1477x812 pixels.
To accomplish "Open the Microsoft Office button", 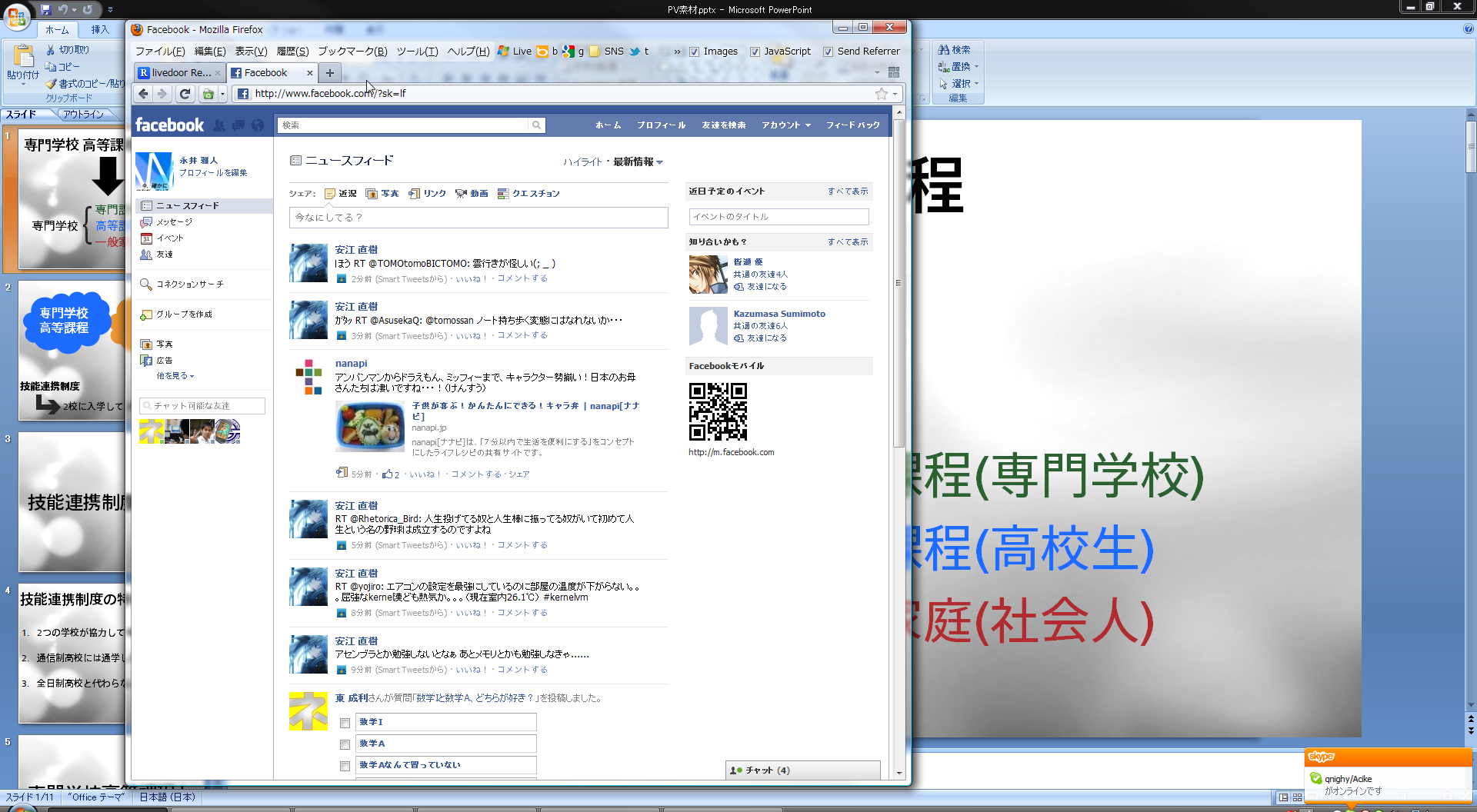I will [x=16, y=15].
